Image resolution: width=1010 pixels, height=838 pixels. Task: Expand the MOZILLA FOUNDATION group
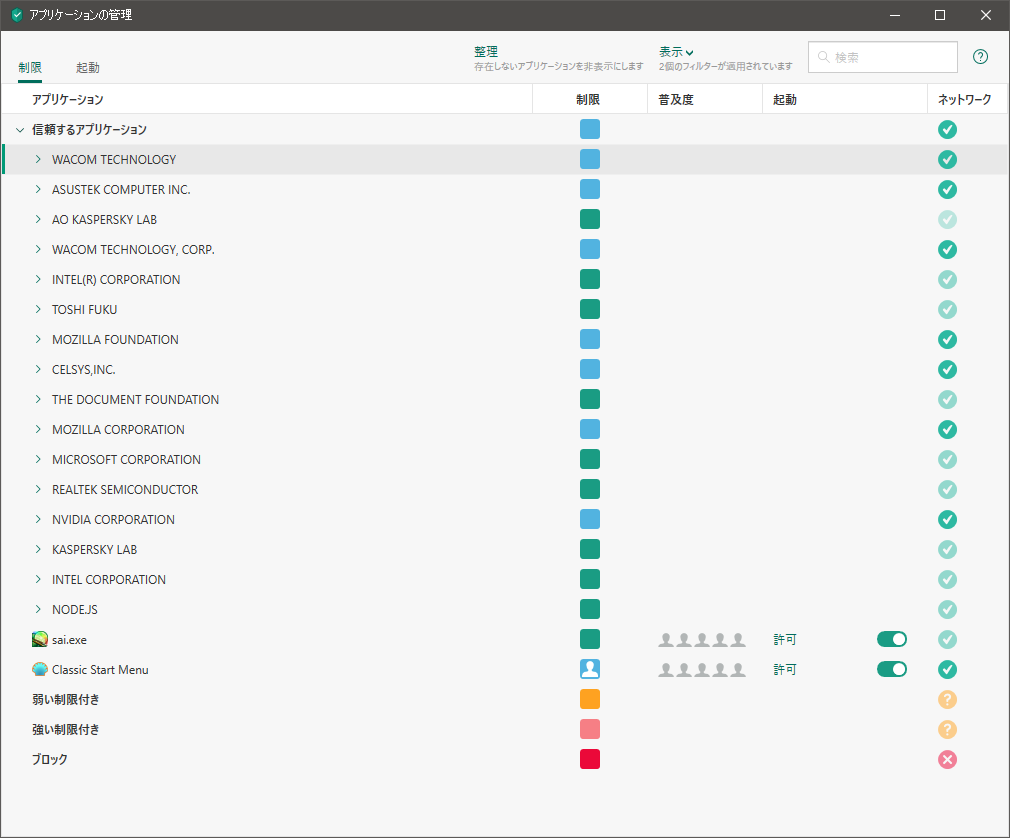[38, 339]
